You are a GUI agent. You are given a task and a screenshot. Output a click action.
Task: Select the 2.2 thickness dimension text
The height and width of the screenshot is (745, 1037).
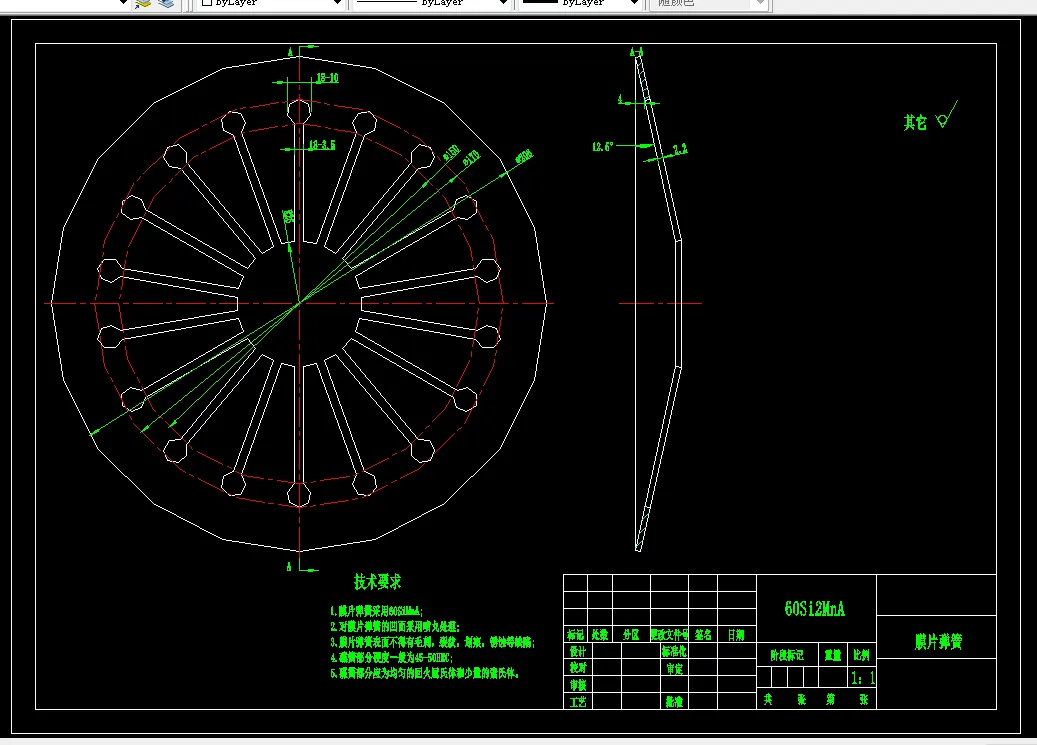680,149
